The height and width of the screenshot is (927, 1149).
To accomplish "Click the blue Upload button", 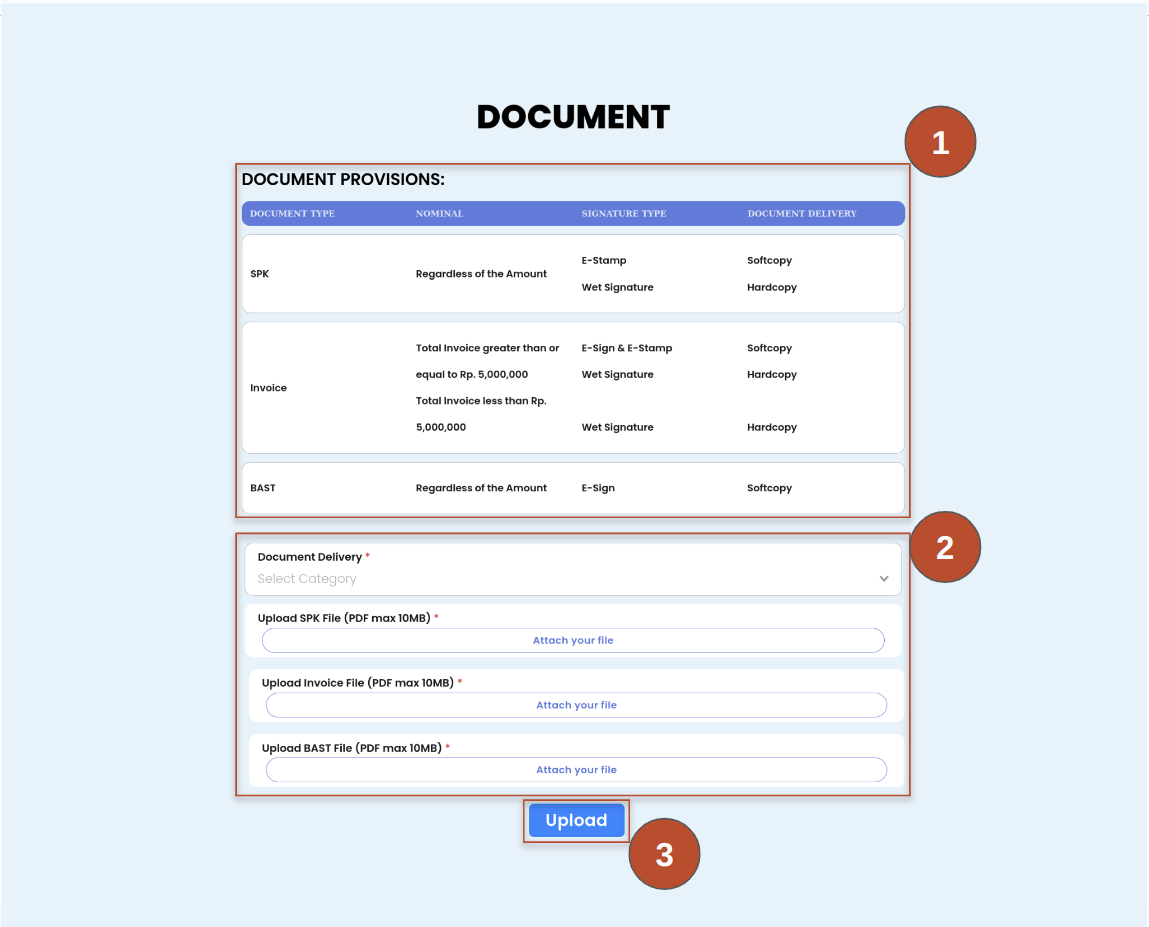I will click(x=576, y=820).
